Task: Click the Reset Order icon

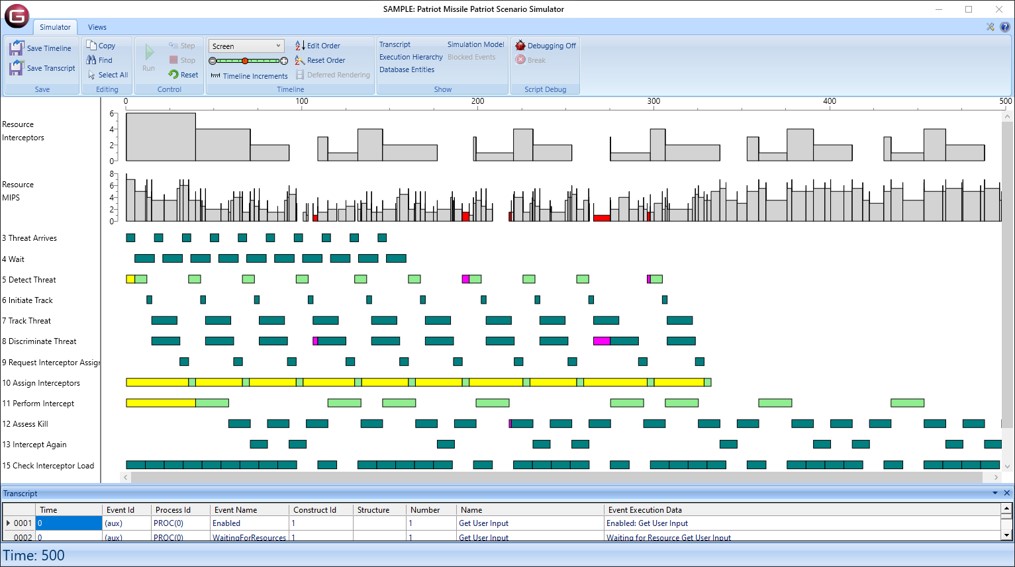Action: [x=299, y=61]
